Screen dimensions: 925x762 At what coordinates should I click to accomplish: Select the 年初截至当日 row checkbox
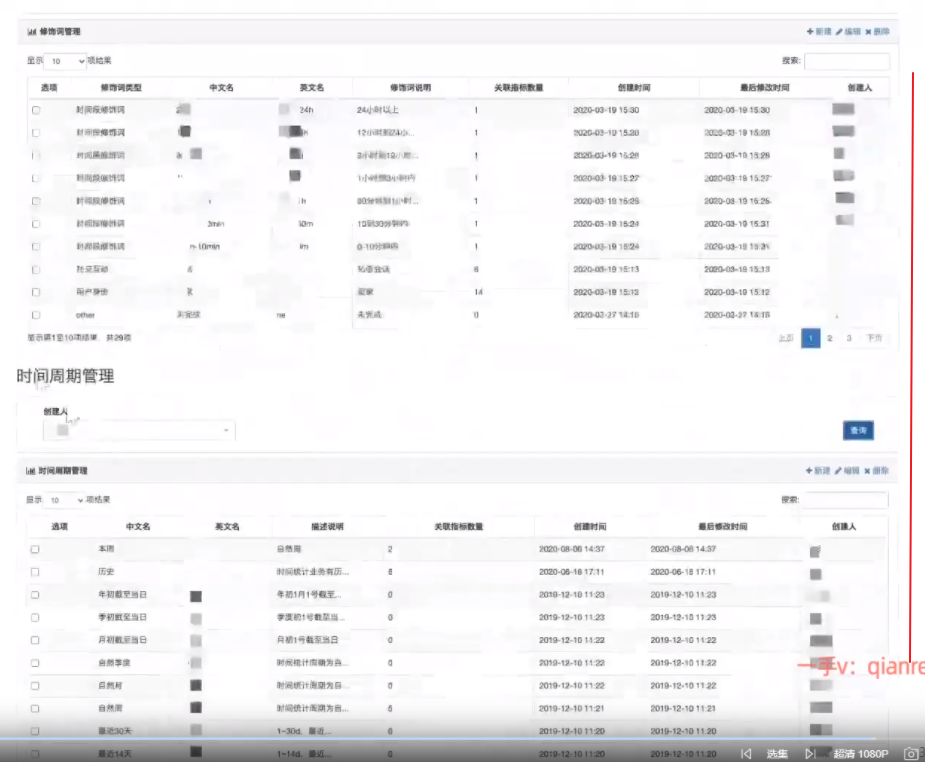(x=35, y=595)
